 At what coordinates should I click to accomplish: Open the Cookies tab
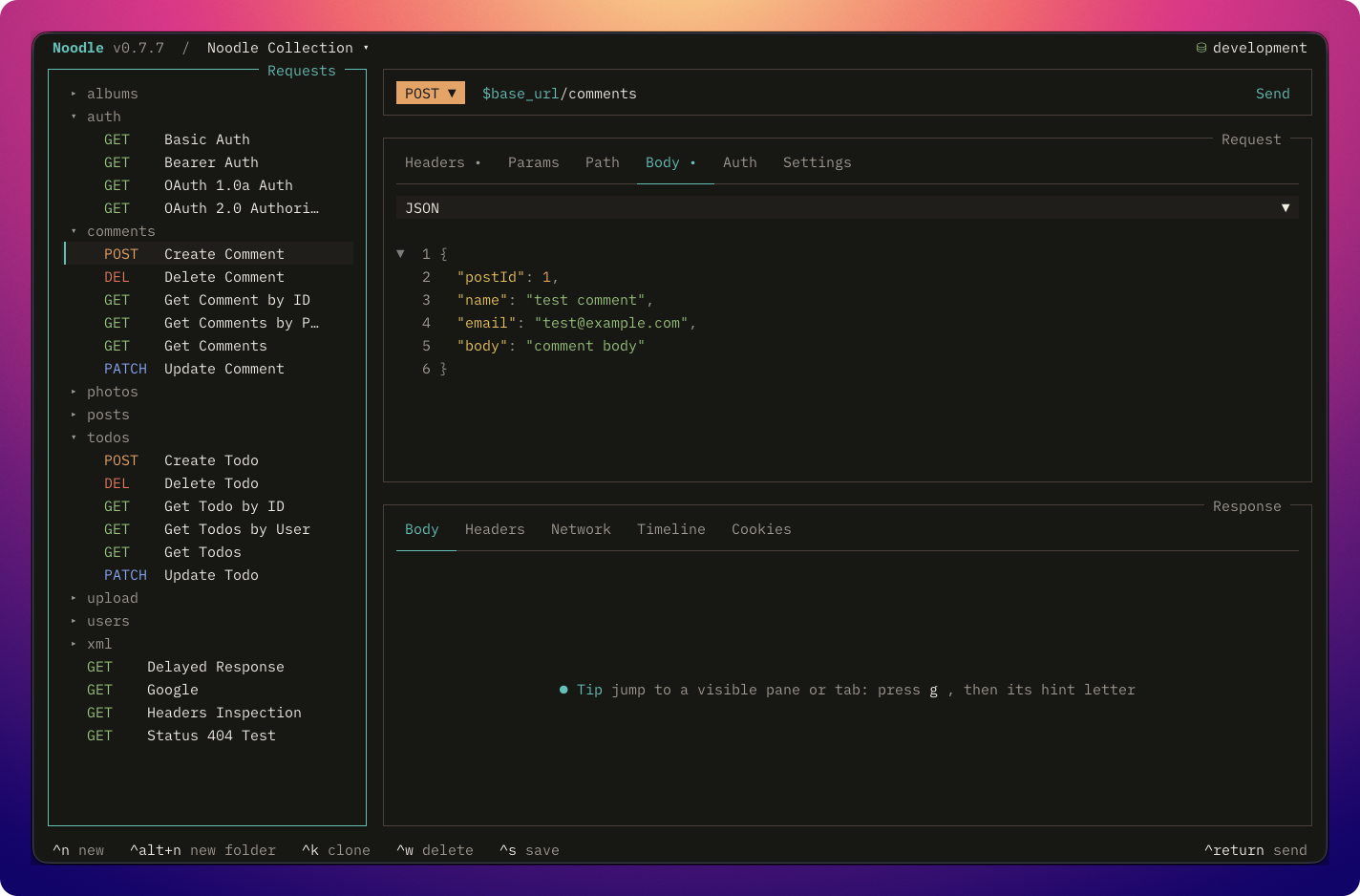(x=761, y=529)
